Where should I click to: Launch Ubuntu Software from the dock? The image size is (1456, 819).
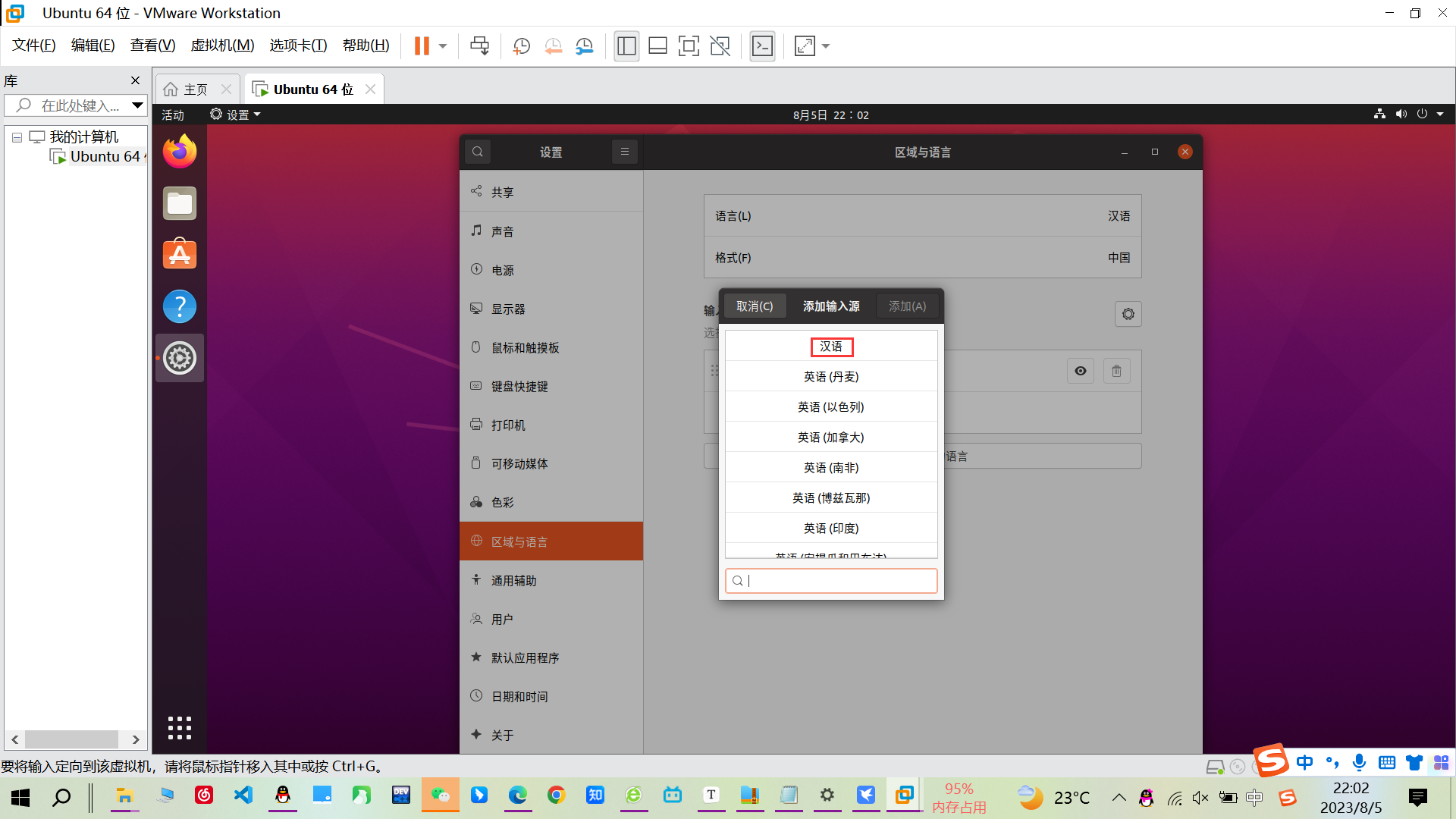pos(180,255)
